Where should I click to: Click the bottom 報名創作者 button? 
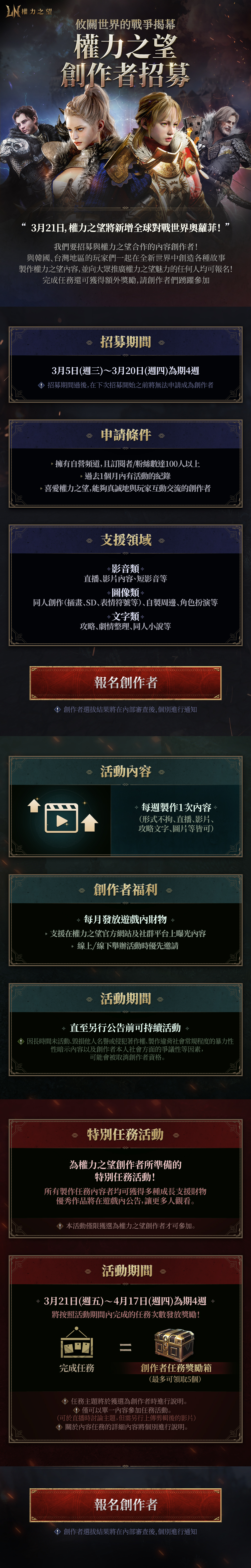126,1504
